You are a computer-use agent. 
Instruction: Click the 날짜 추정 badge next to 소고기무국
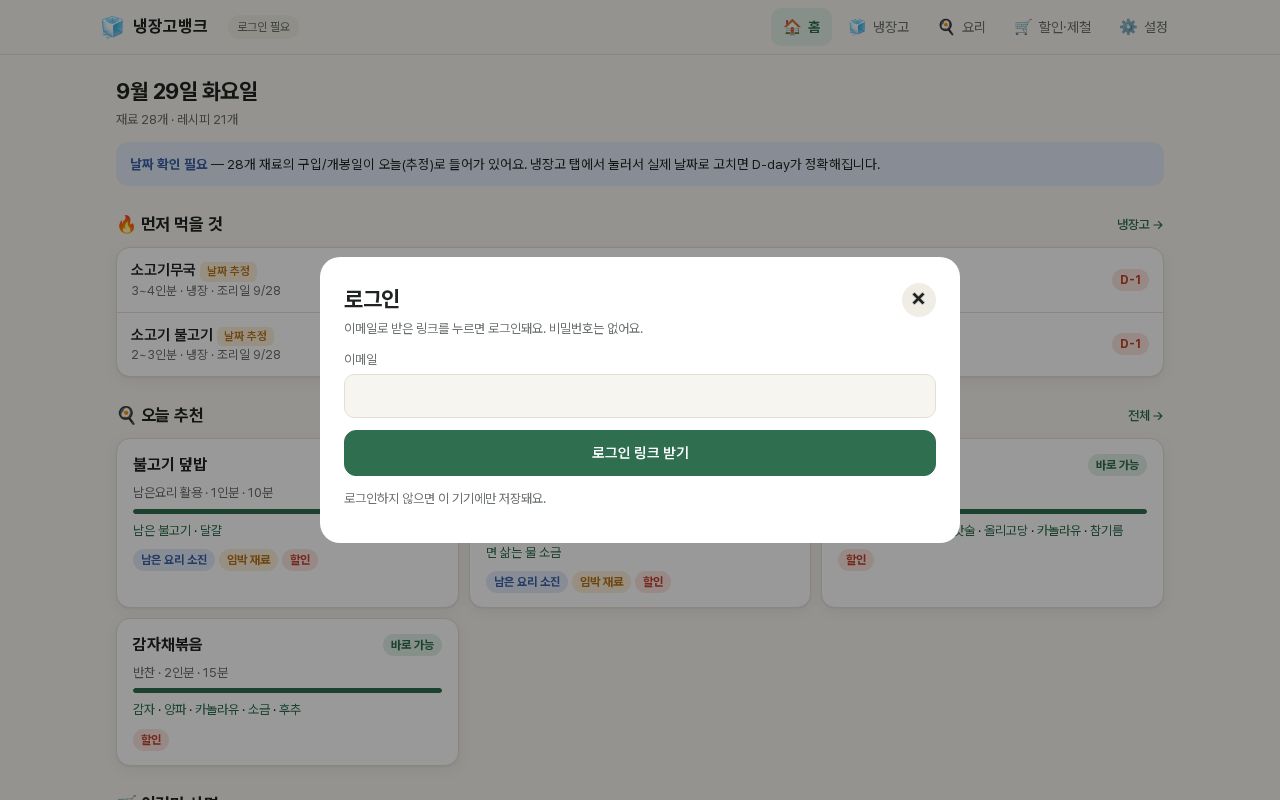[228, 271]
